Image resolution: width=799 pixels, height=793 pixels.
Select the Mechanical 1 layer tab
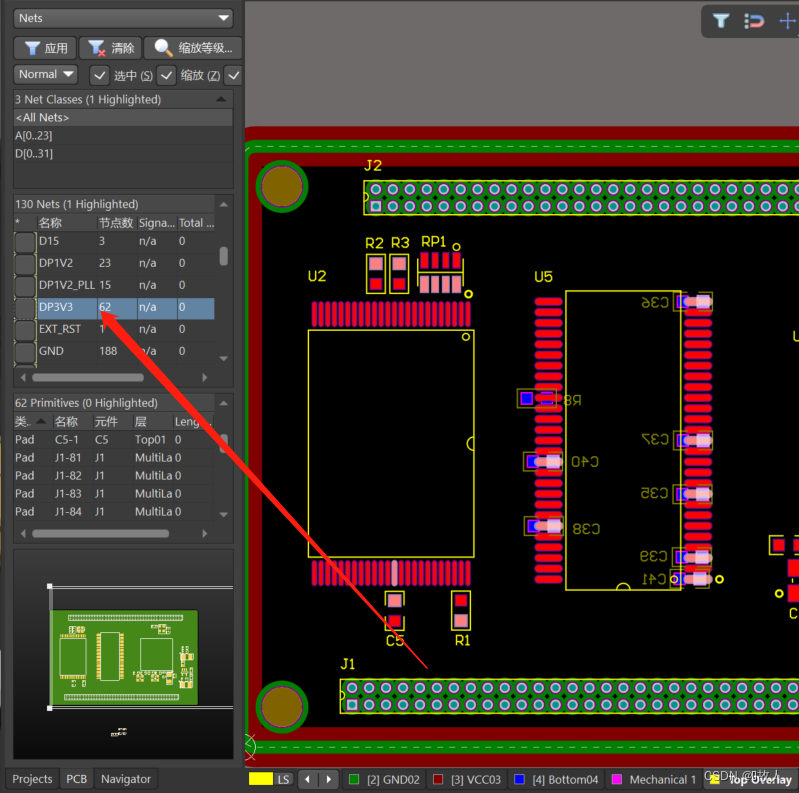pyautogui.click(x=655, y=779)
